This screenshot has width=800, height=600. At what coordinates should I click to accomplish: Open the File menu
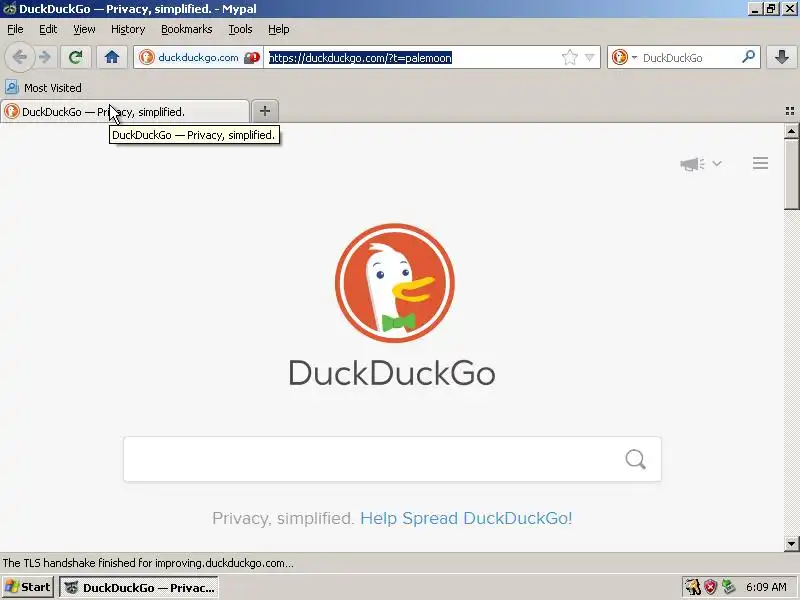(15, 29)
